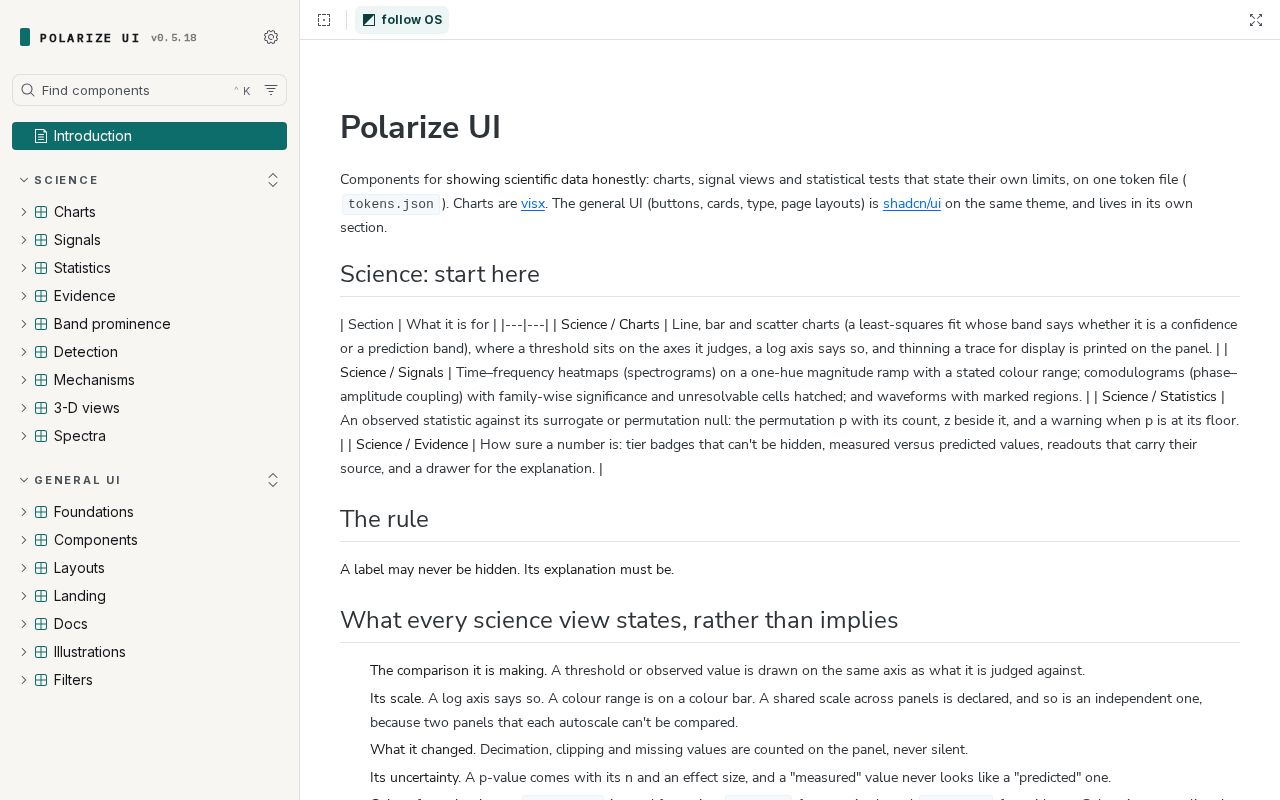Click the grid icon beside Evidence
The width and height of the screenshot is (1280, 800).
coord(41,296)
